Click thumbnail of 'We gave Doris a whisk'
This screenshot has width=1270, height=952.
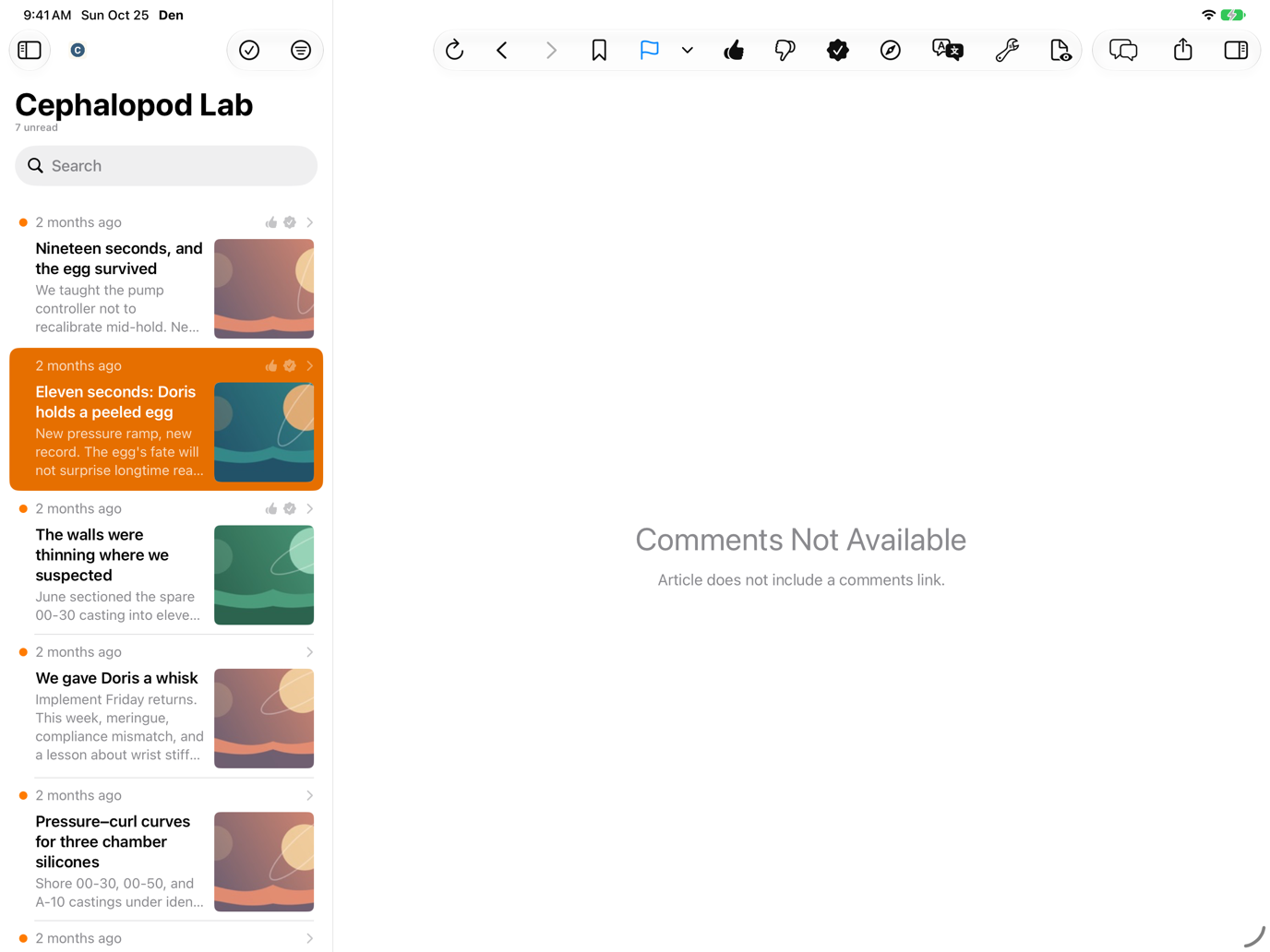[264, 719]
